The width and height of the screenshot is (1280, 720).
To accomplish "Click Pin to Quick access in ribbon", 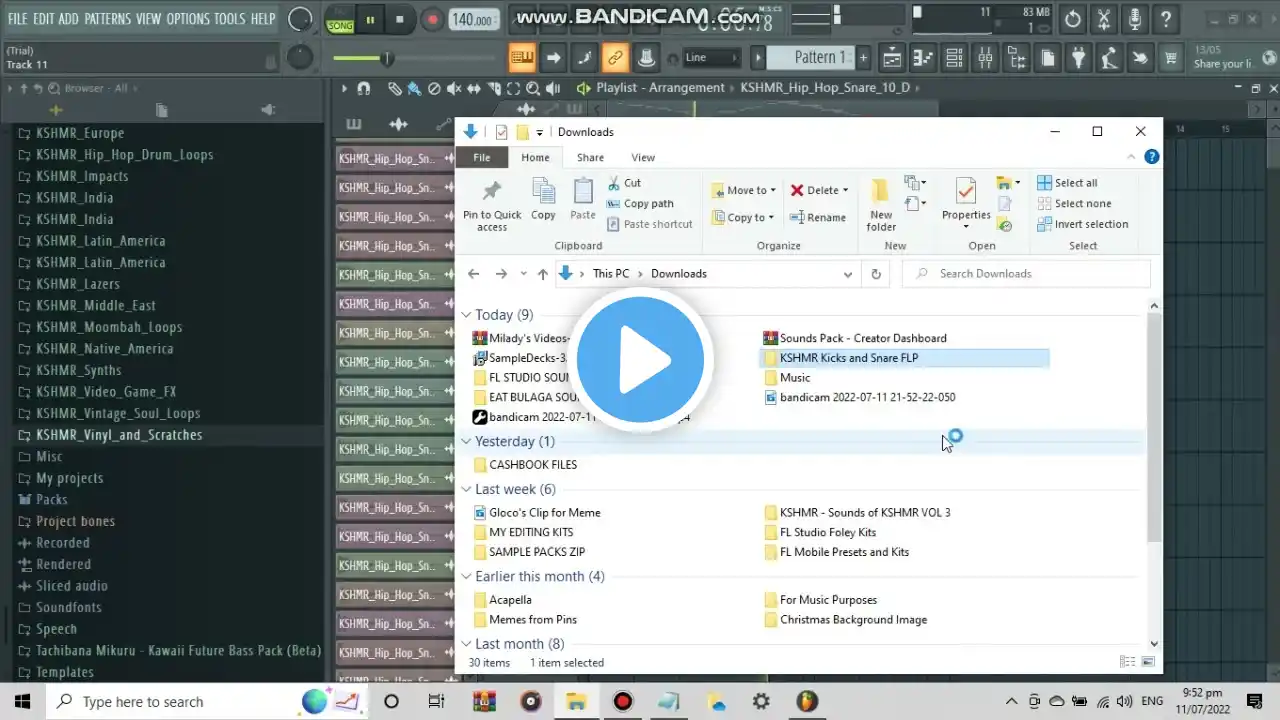I will (492, 205).
